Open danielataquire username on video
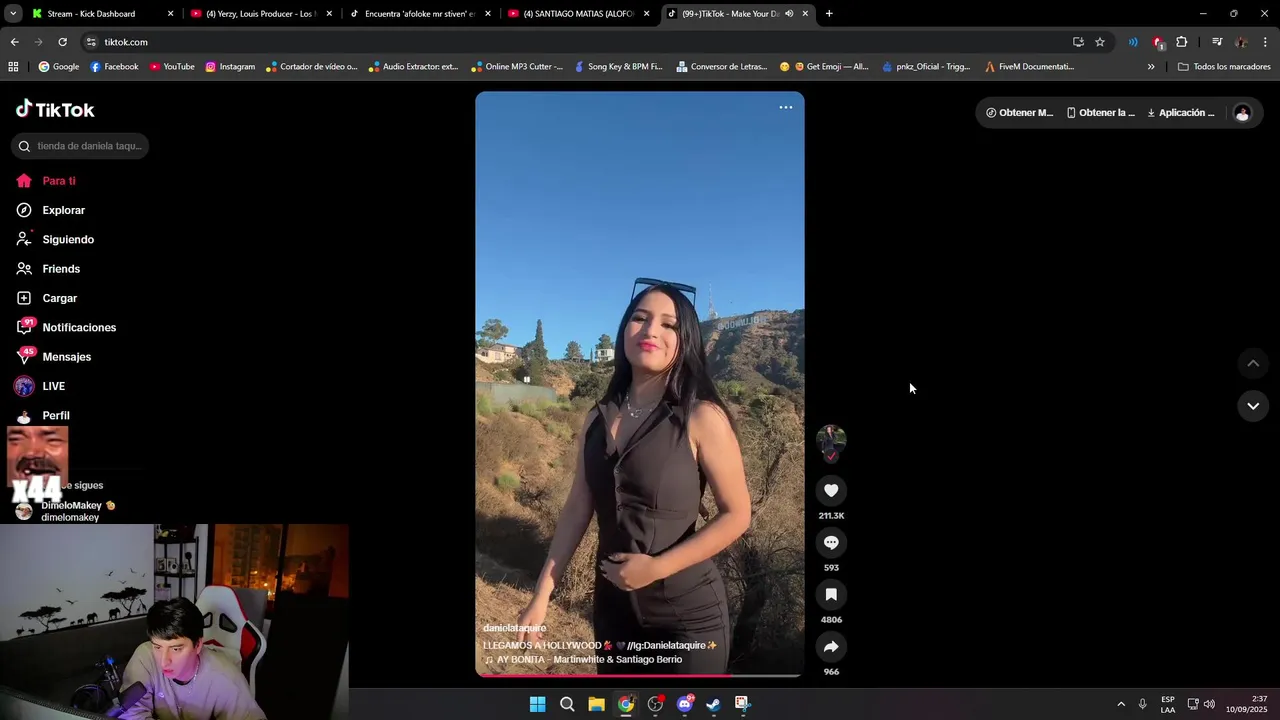Screen dimensions: 1280x720 pos(514,628)
